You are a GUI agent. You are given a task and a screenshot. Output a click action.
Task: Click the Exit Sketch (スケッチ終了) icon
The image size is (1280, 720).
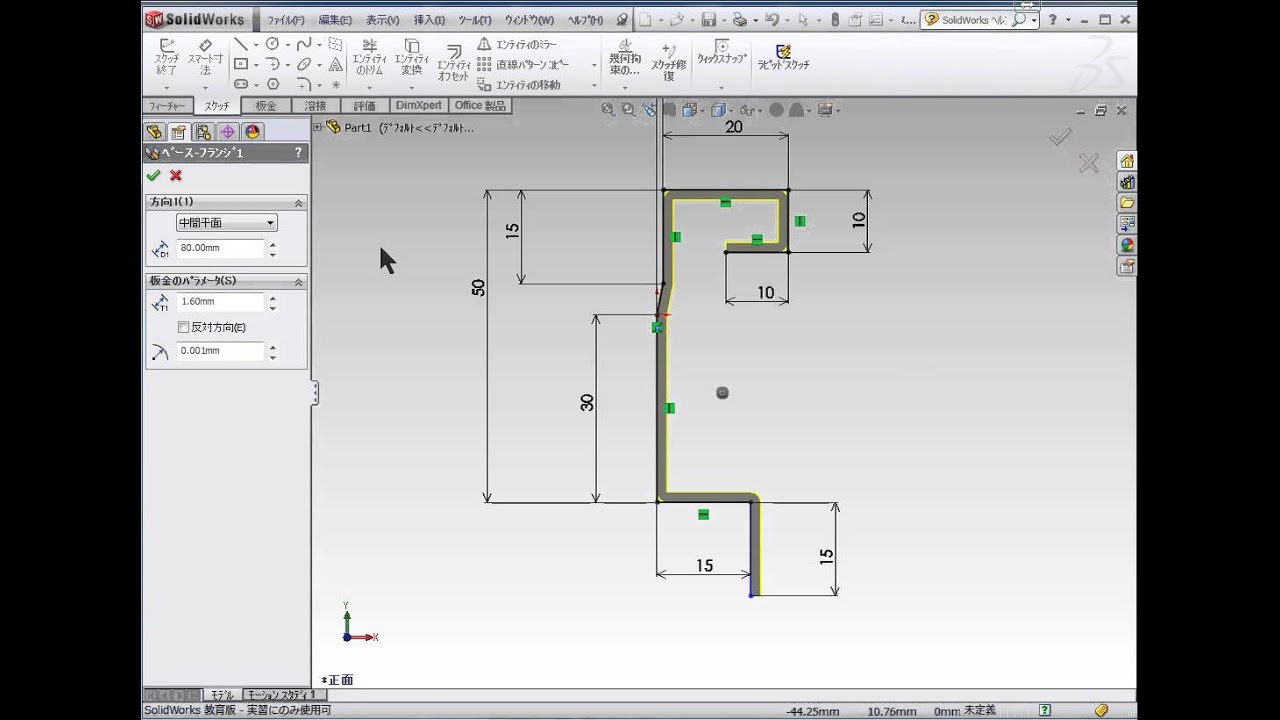167,57
